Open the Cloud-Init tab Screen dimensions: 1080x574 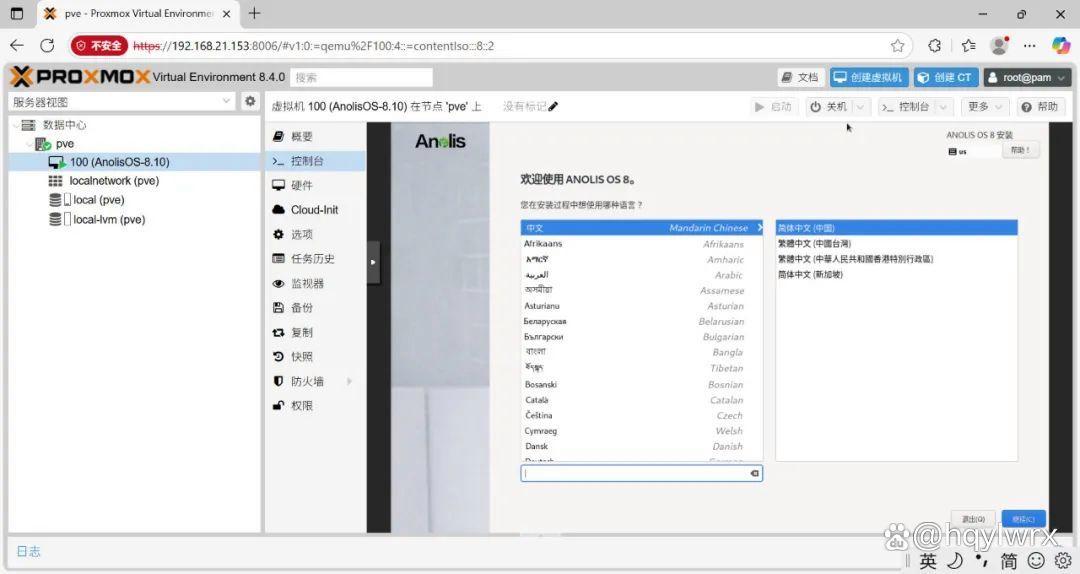(315, 209)
